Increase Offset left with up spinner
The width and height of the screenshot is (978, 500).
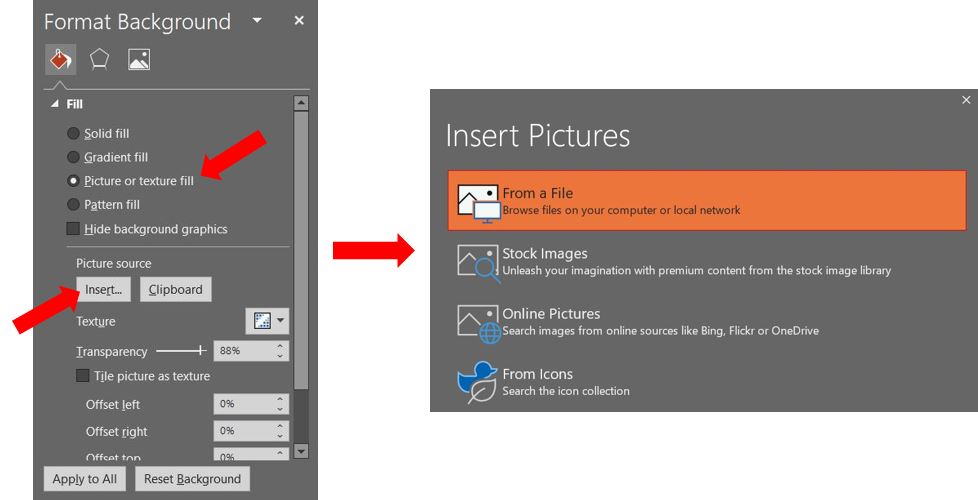point(280,399)
